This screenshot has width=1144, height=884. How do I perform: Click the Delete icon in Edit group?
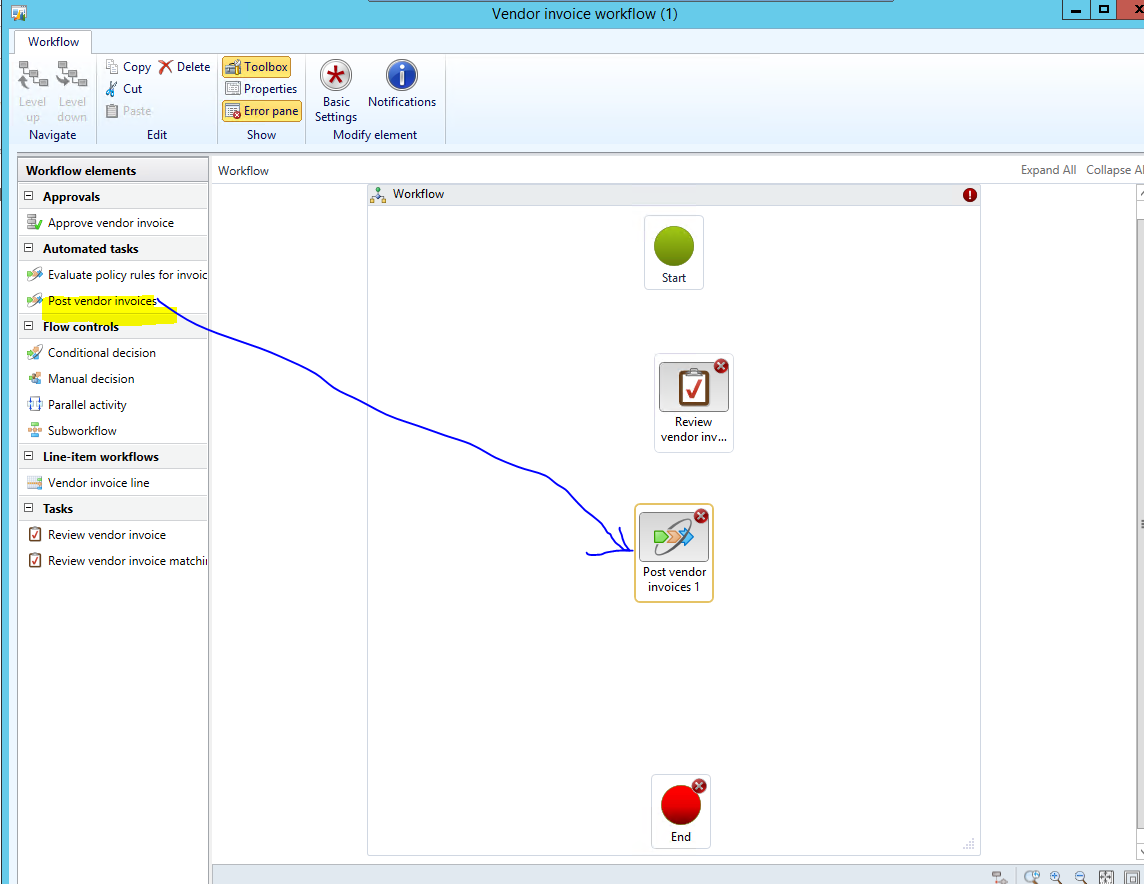coord(184,67)
